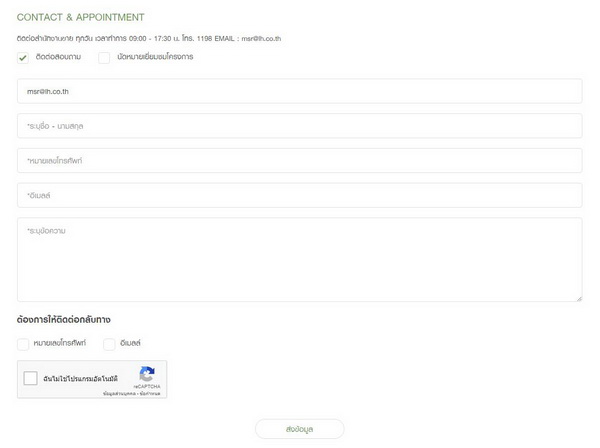Click the ต้องการให้ติดต่อกลับทาง section label

[64, 320]
